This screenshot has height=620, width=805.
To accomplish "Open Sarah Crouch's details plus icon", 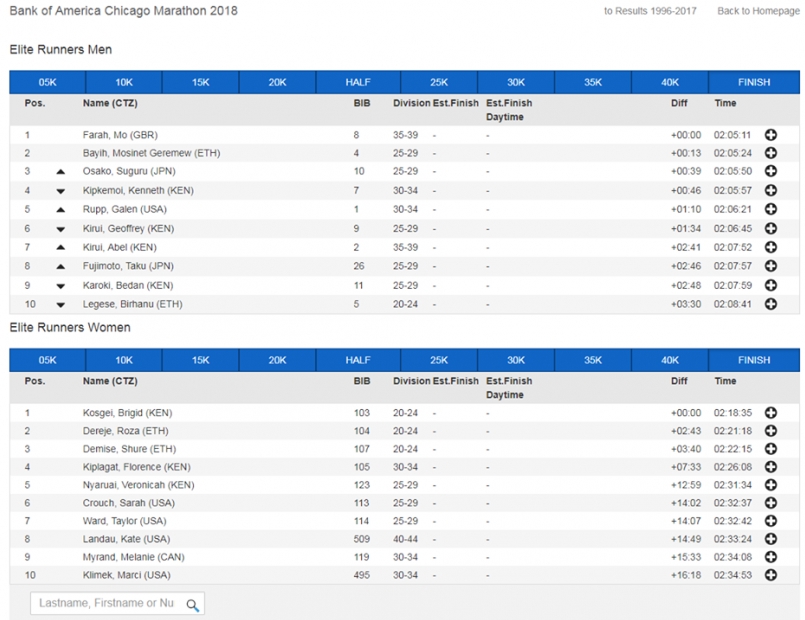I will (771, 503).
